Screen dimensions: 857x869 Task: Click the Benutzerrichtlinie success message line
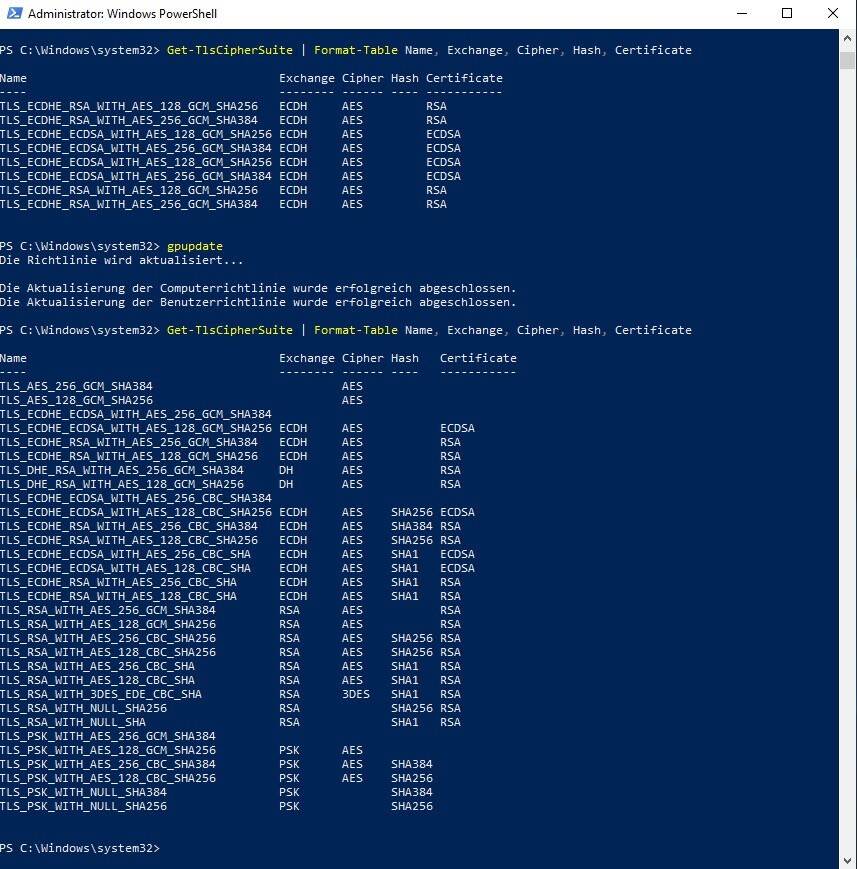(x=258, y=302)
